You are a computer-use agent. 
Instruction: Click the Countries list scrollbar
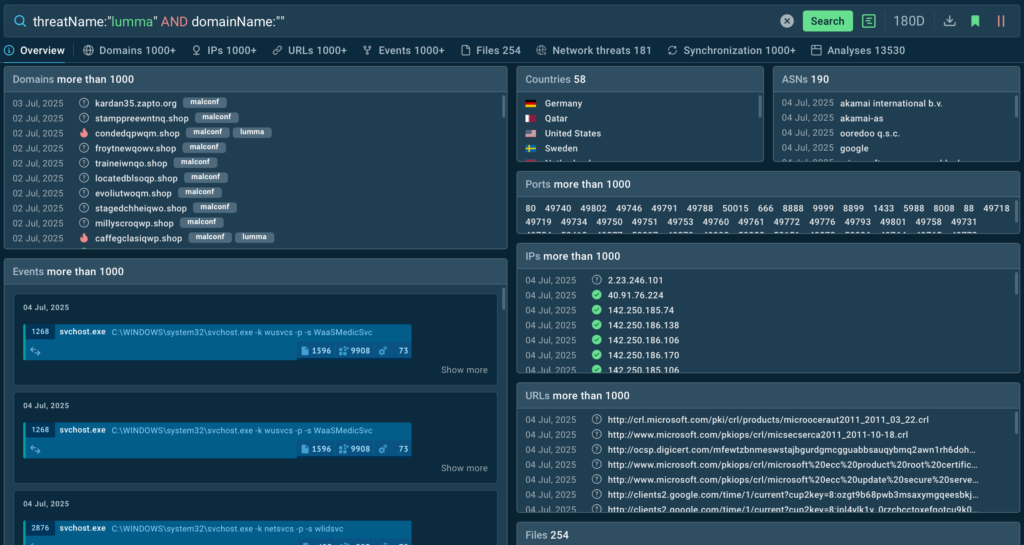tap(761, 106)
